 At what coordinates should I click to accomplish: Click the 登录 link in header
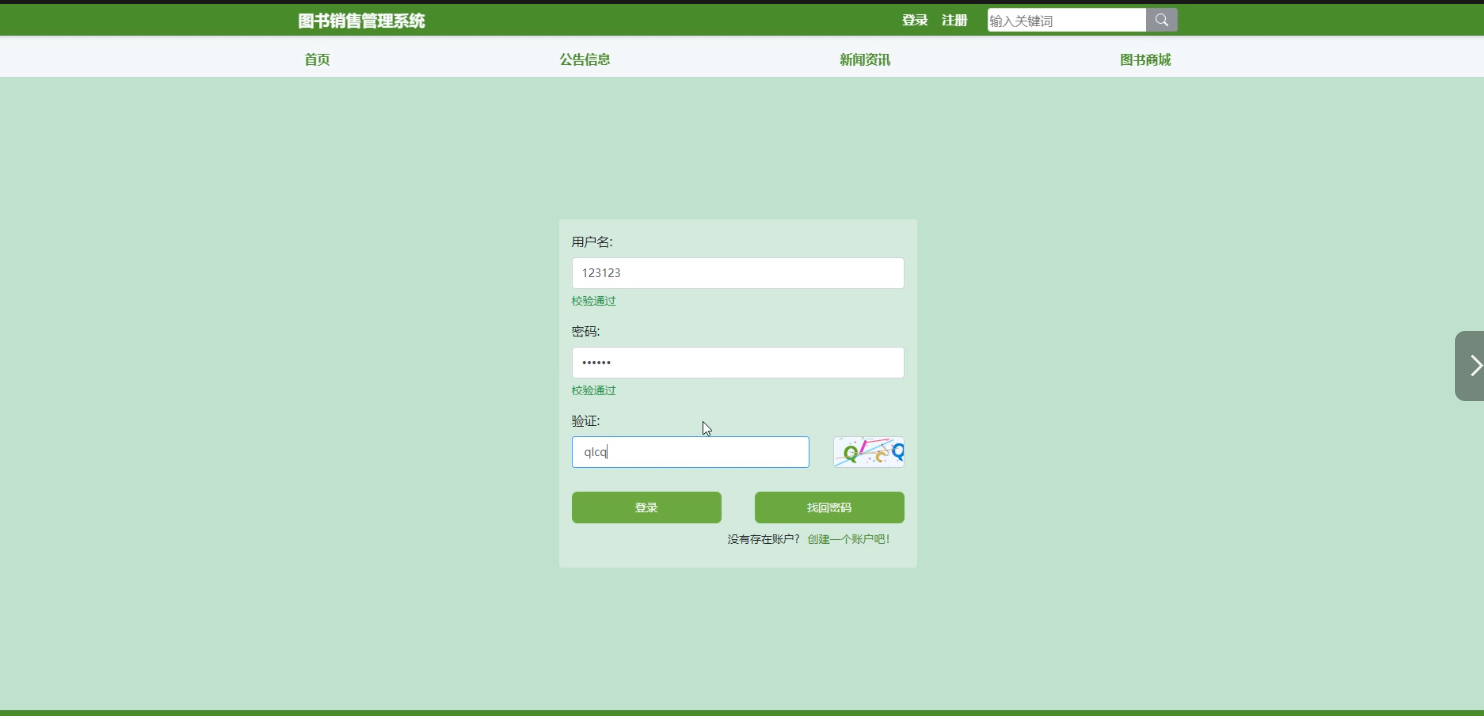click(x=915, y=20)
